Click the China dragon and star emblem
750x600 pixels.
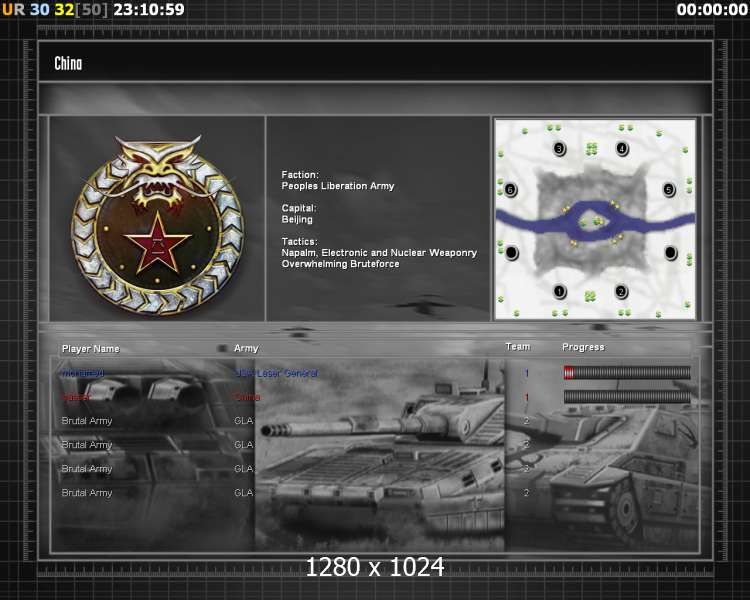click(x=157, y=225)
